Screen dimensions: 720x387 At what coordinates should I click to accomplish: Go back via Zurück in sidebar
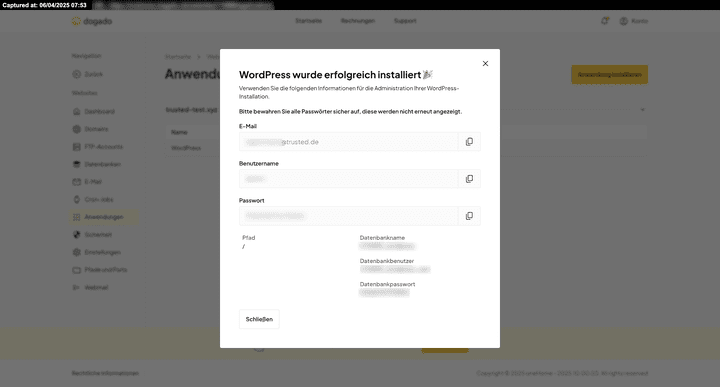click(88, 74)
